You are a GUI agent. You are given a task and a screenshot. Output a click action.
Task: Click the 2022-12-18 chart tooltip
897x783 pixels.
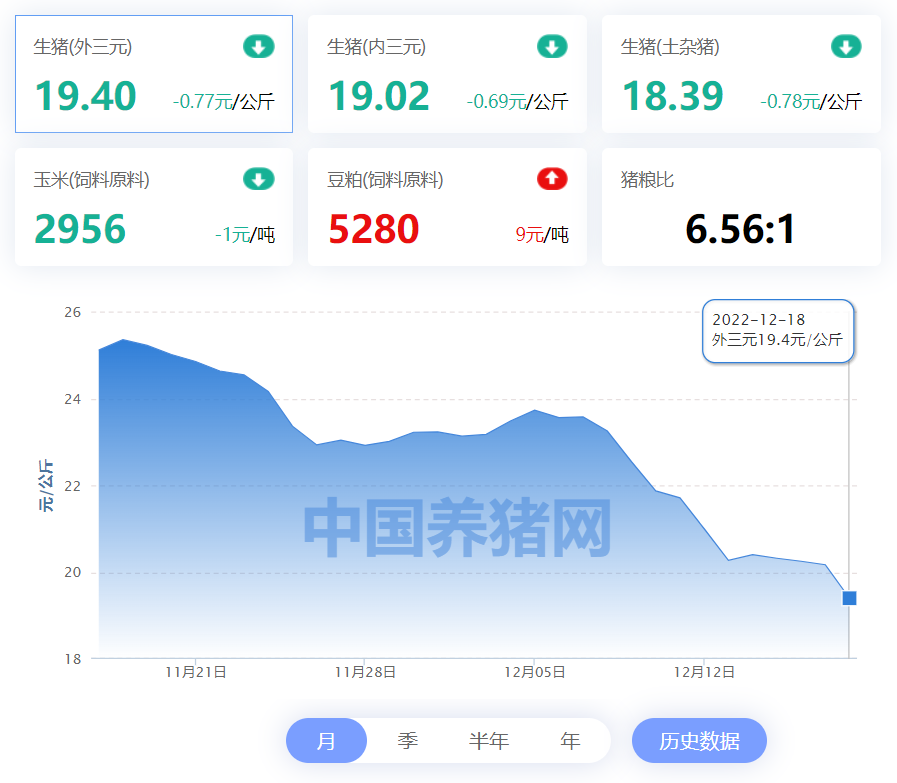pos(778,330)
